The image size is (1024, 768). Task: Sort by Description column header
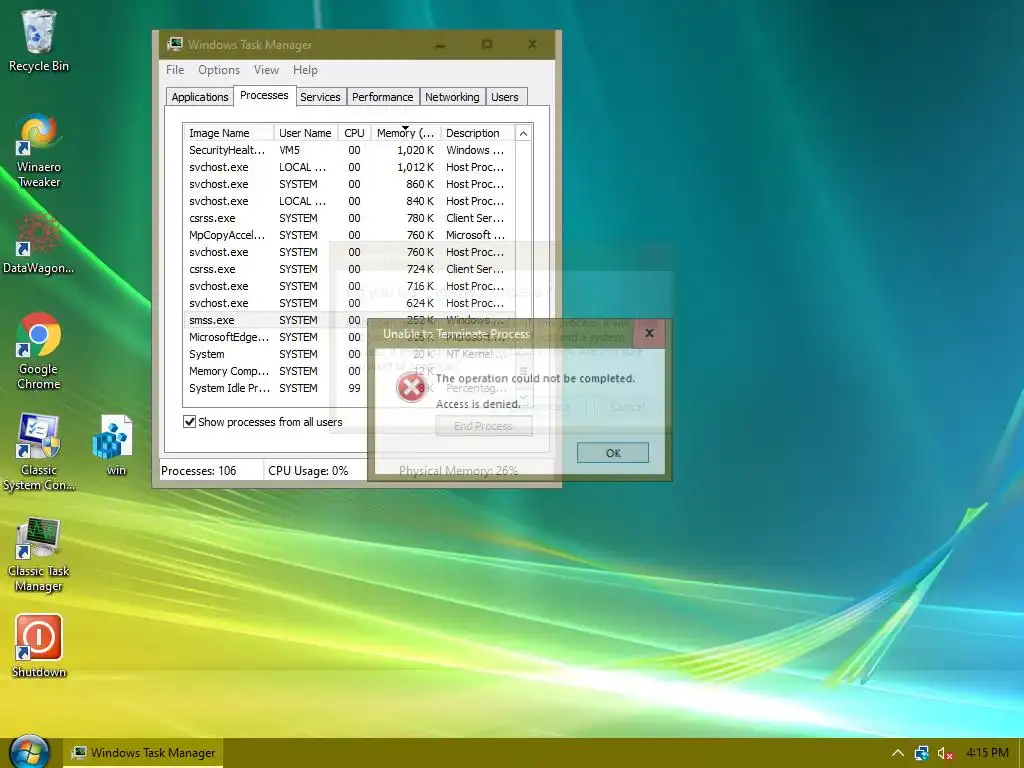point(477,133)
